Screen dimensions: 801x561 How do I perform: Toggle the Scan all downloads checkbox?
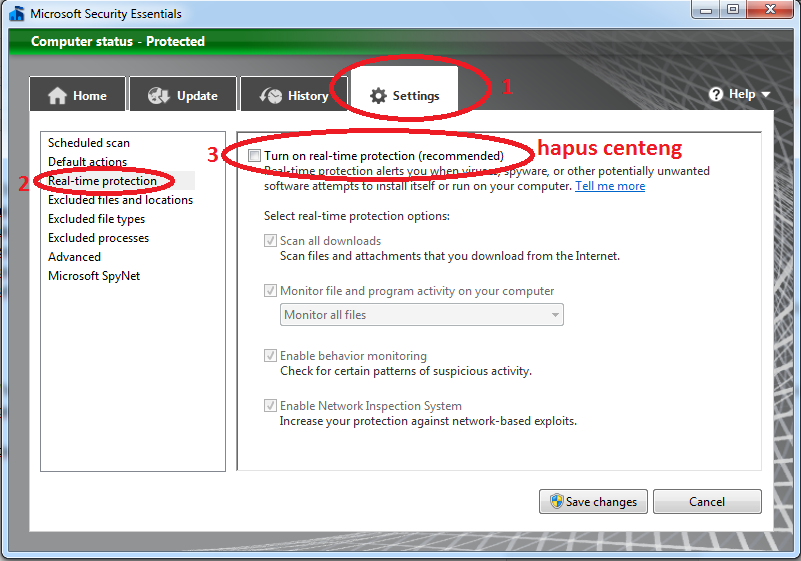pos(270,240)
